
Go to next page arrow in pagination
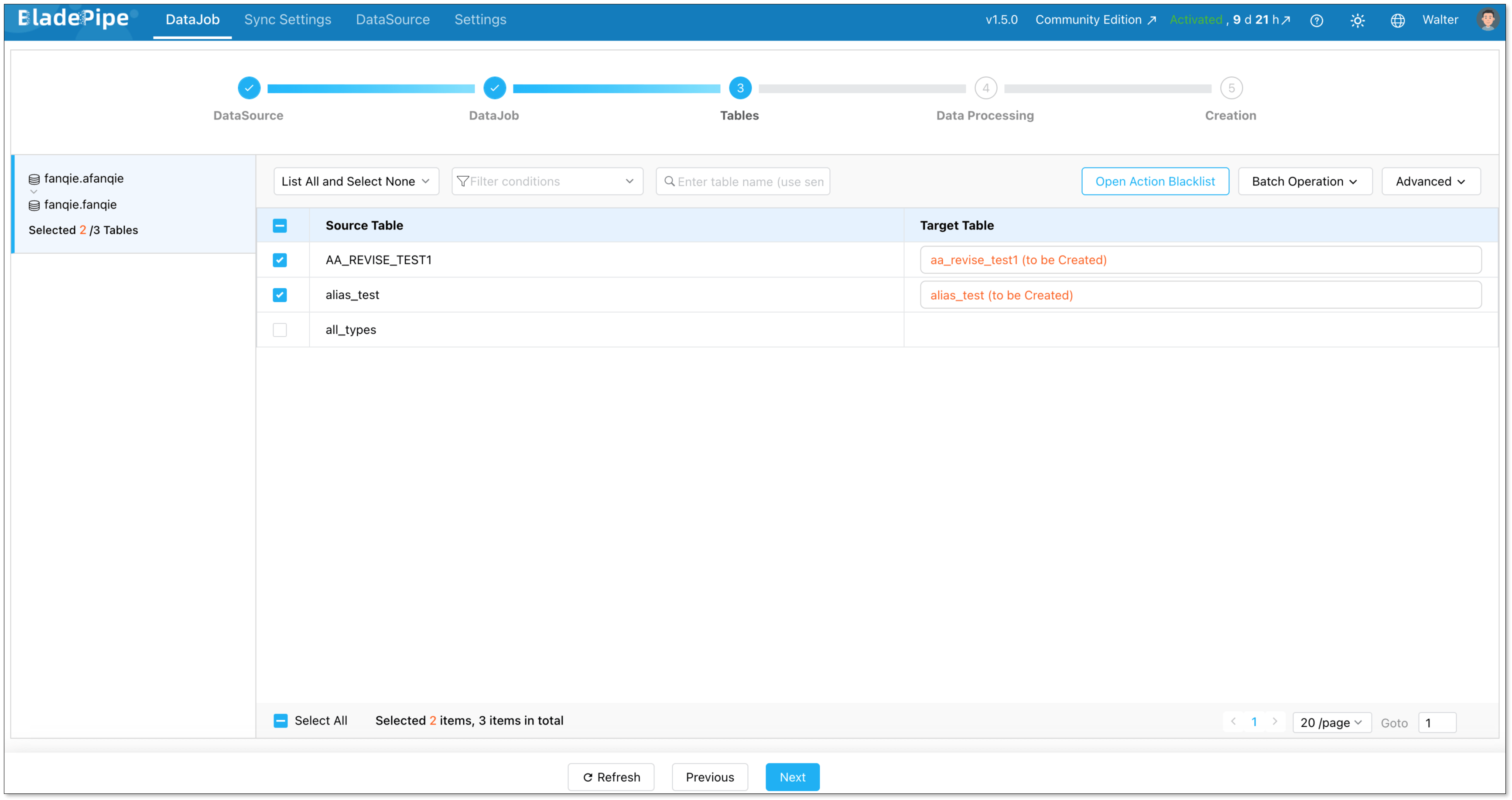pos(1275,721)
